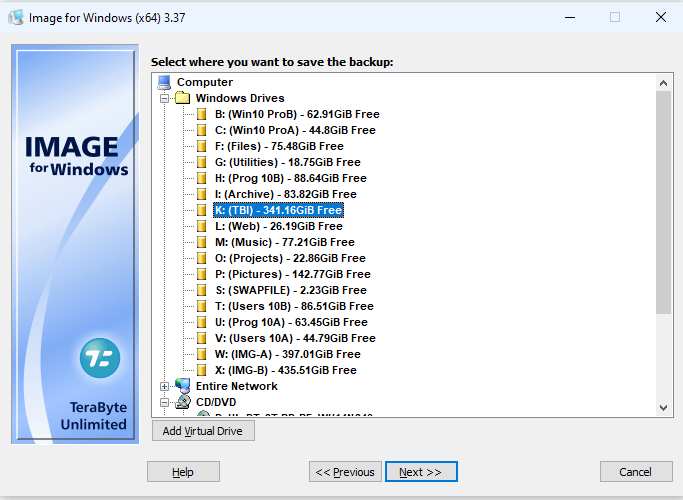Select the Computer root tree item
Screen dimensions: 683x500
[205, 82]
